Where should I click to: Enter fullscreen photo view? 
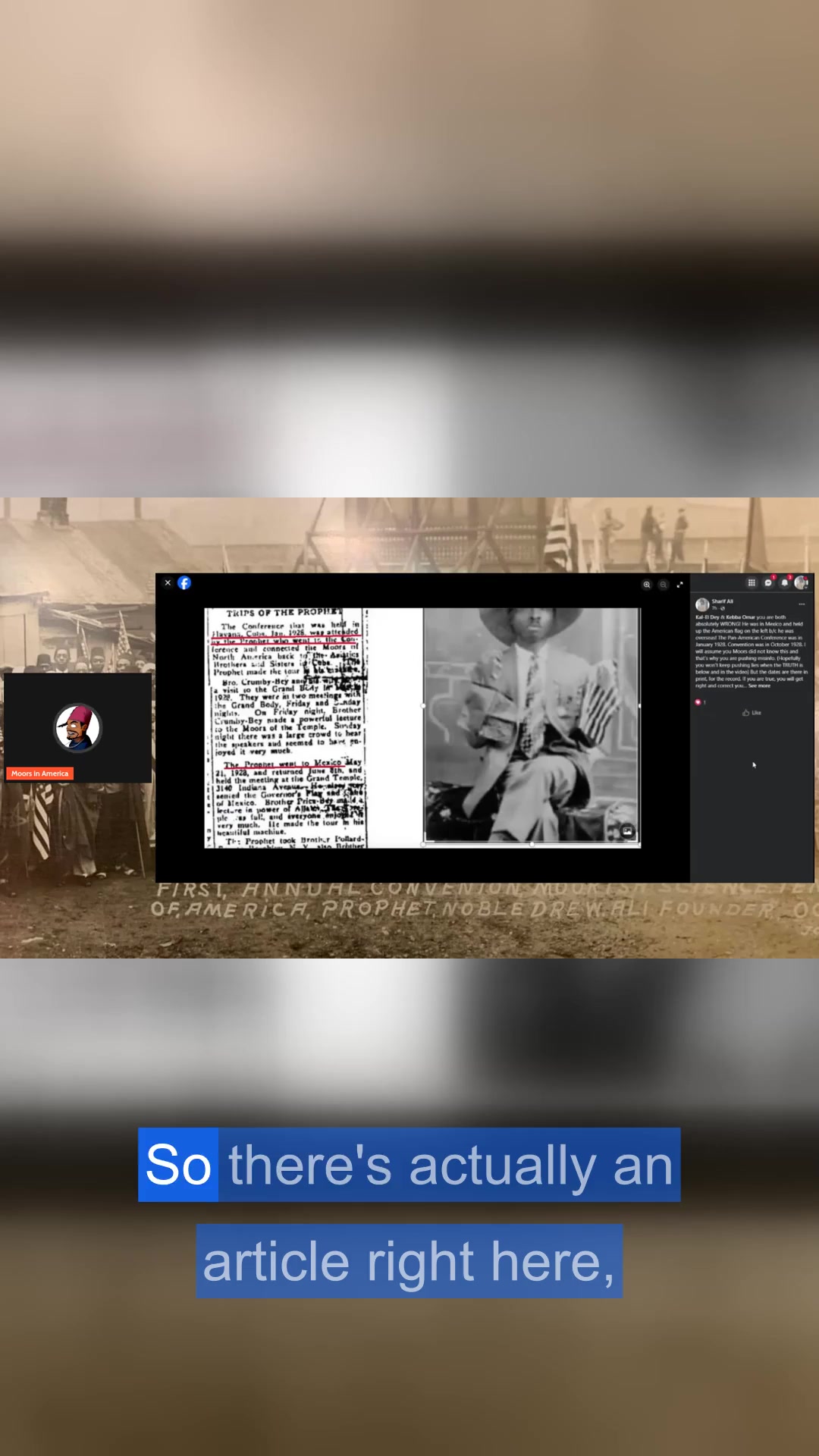pyautogui.click(x=679, y=585)
